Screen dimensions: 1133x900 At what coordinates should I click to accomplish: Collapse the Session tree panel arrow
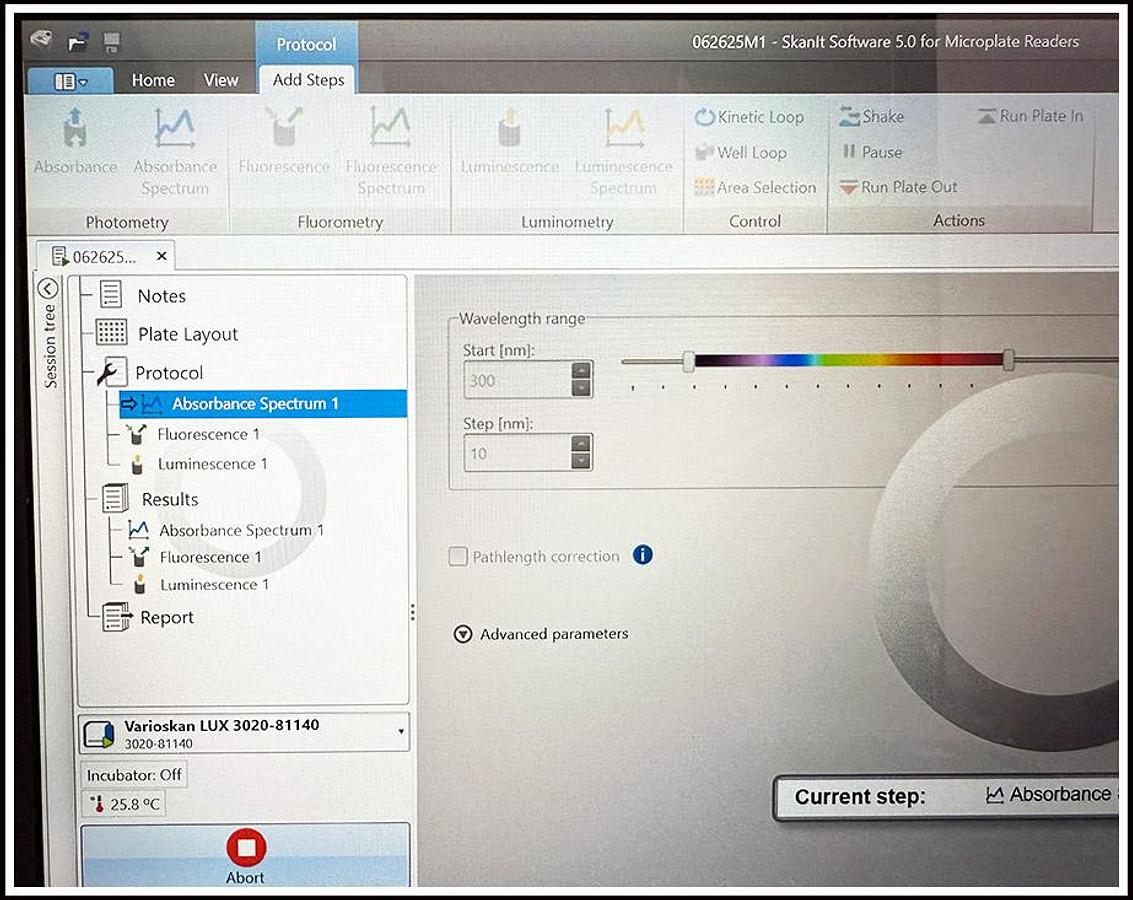tap(47, 289)
